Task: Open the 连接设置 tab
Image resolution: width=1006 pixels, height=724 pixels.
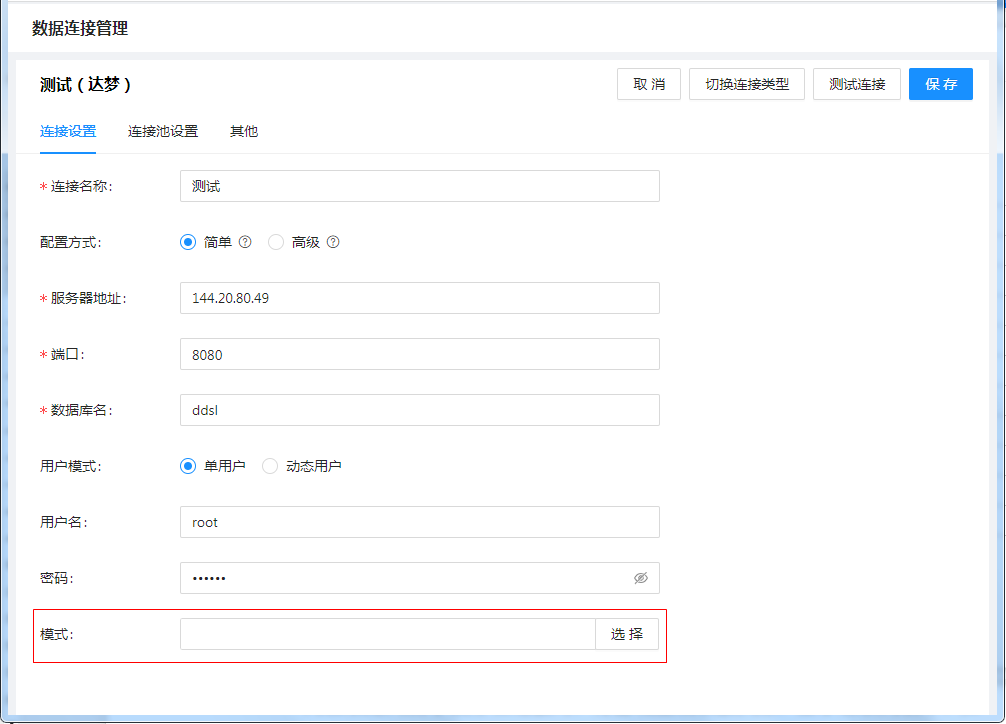Action: tap(68, 131)
